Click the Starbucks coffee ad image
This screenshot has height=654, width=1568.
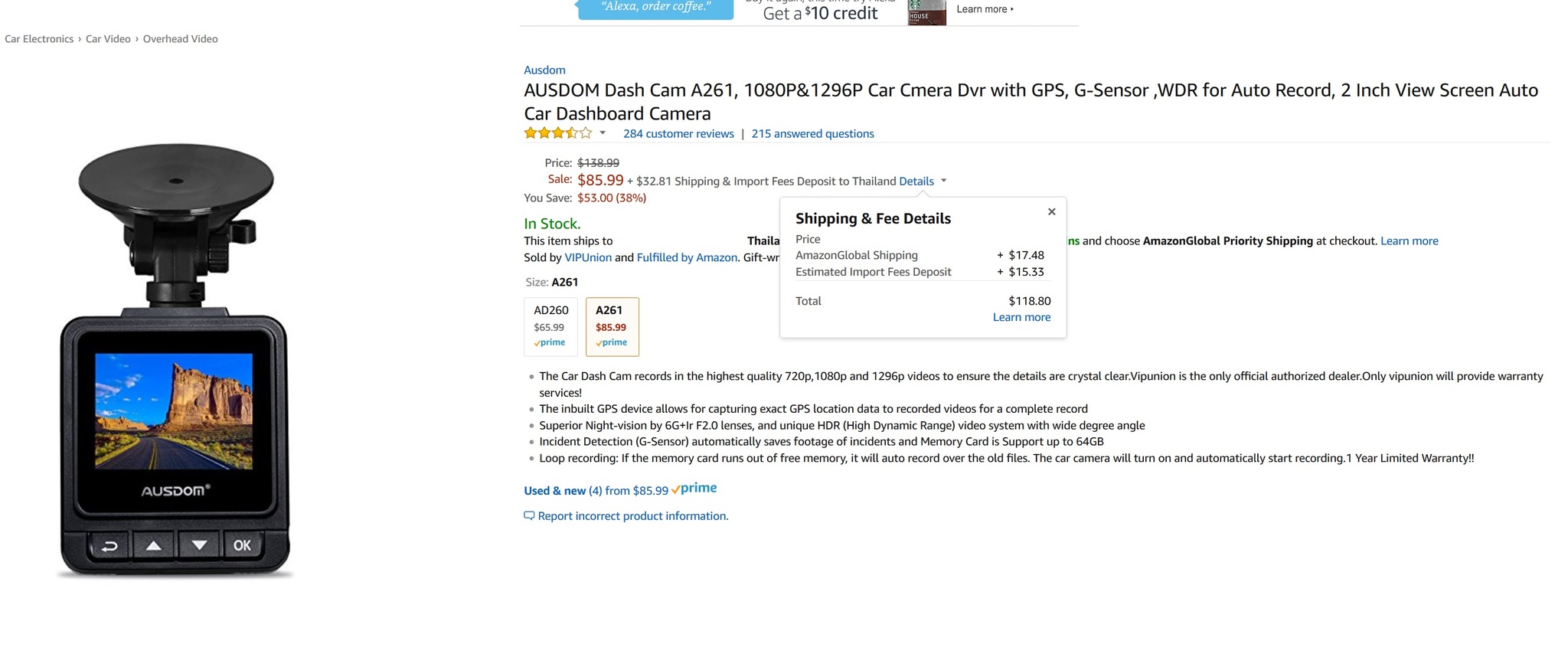click(x=926, y=13)
